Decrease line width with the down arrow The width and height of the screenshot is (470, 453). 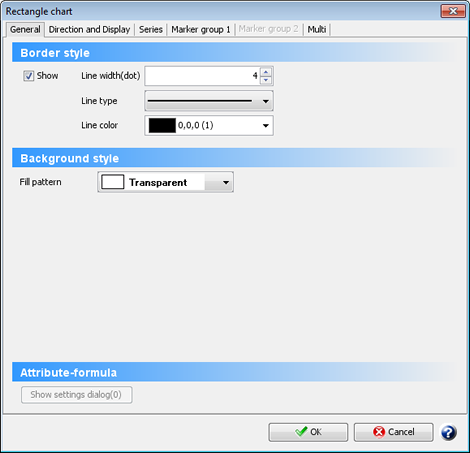coord(266,80)
